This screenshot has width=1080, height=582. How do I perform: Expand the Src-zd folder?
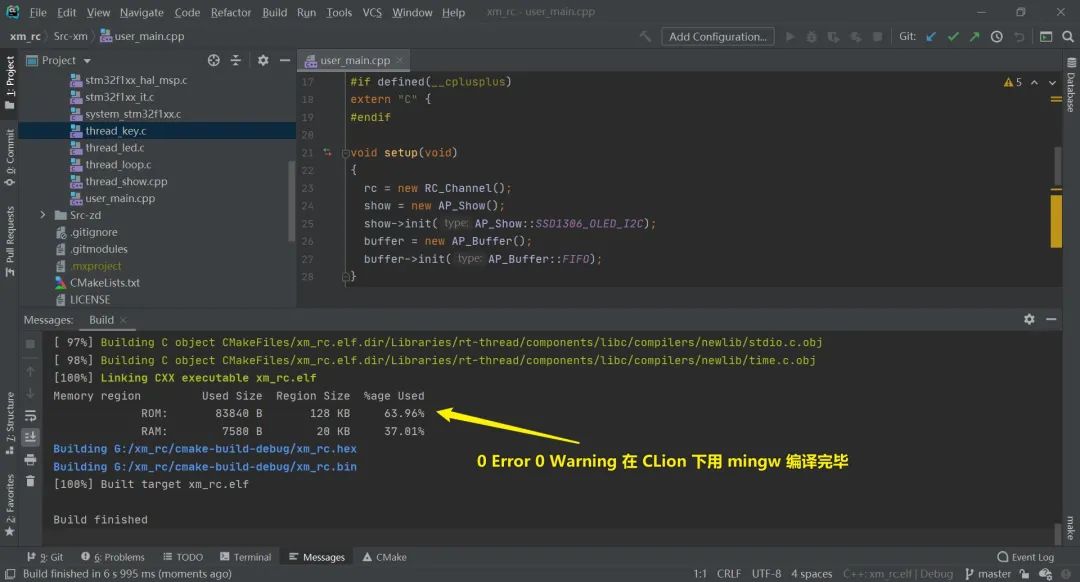point(43,215)
